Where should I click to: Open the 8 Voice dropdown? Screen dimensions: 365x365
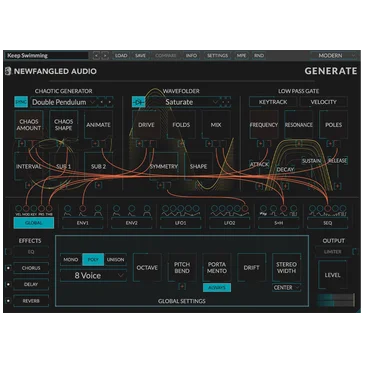(x=93, y=276)
